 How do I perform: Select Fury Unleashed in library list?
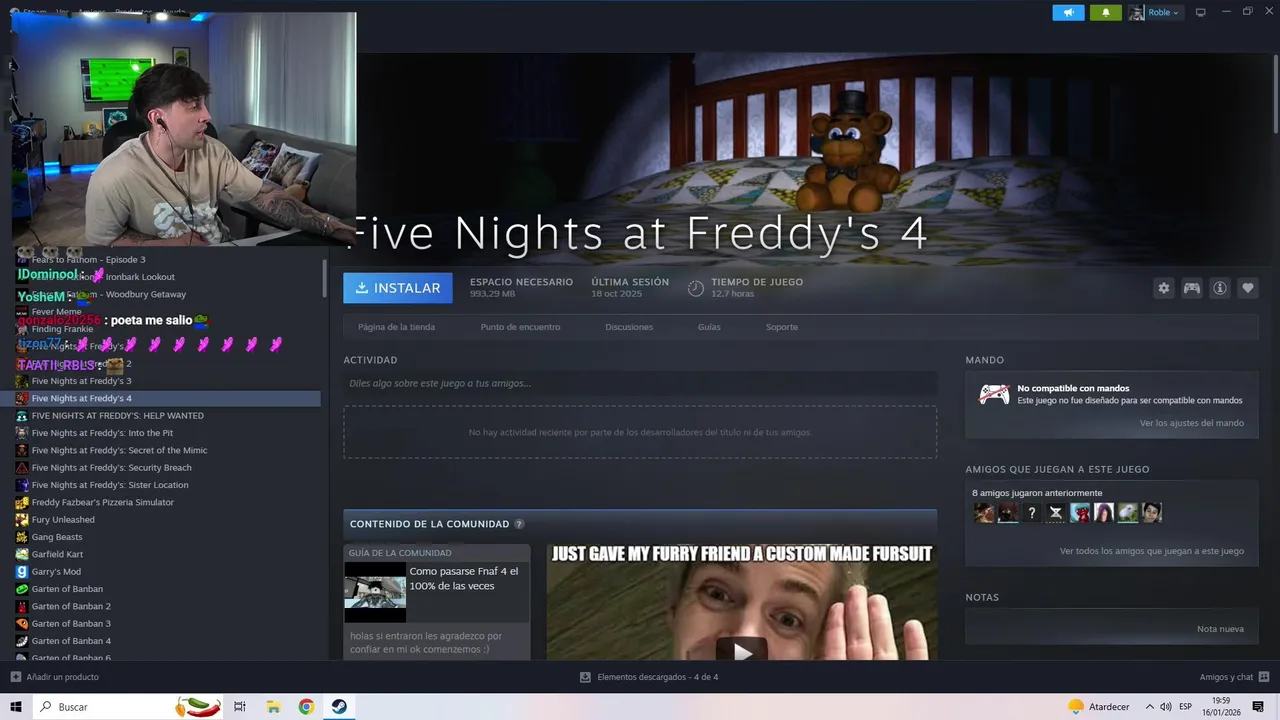[x=63, y=520]
